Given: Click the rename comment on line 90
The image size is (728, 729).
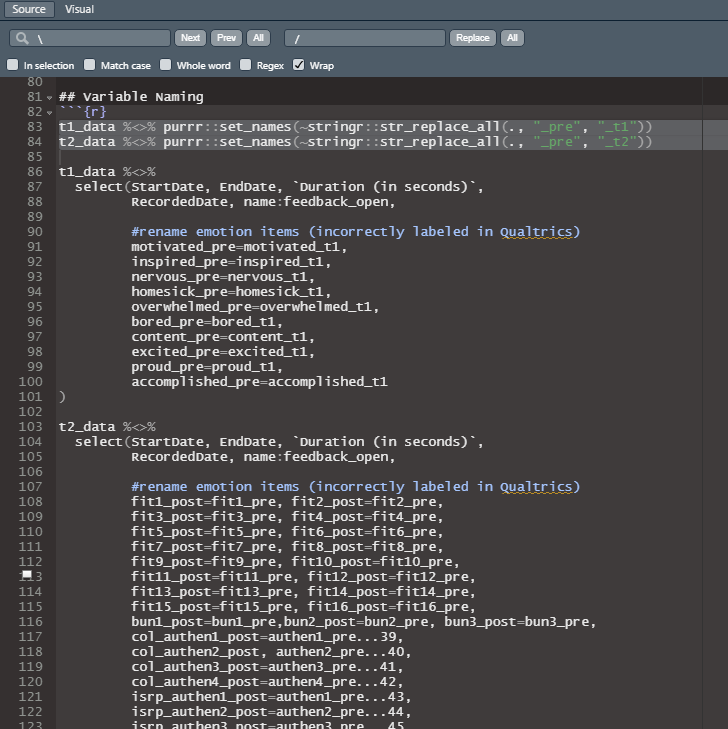Looking at the screenshot, I should (356, 232).
